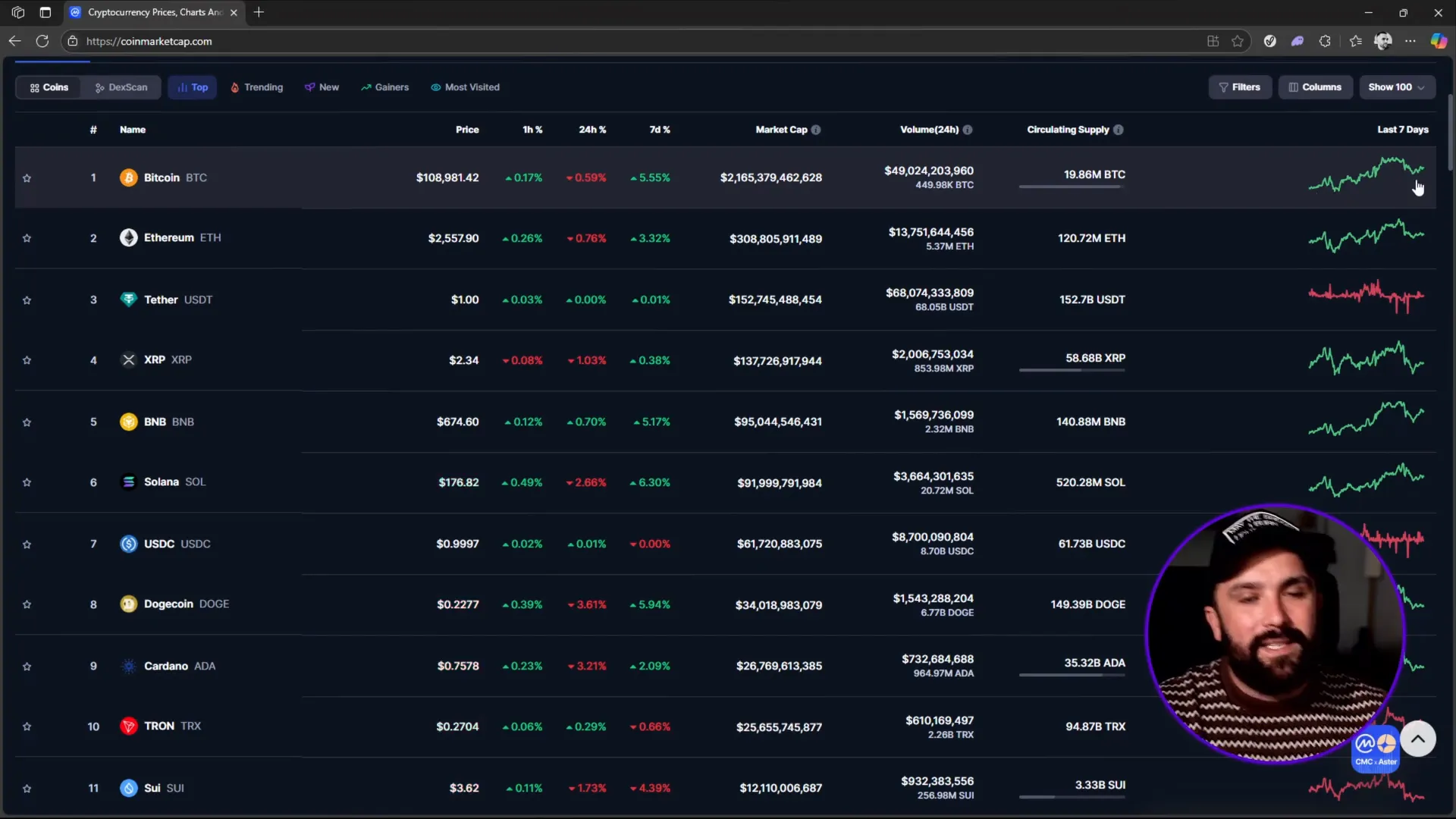This screenshot has height=819, width=1456.
Task: Open Copilot sidebar icon
Action: pos(1439,41)
